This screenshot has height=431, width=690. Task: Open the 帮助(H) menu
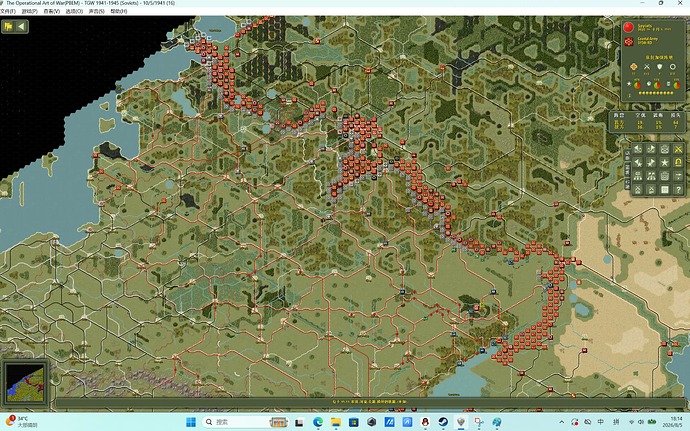119,11
